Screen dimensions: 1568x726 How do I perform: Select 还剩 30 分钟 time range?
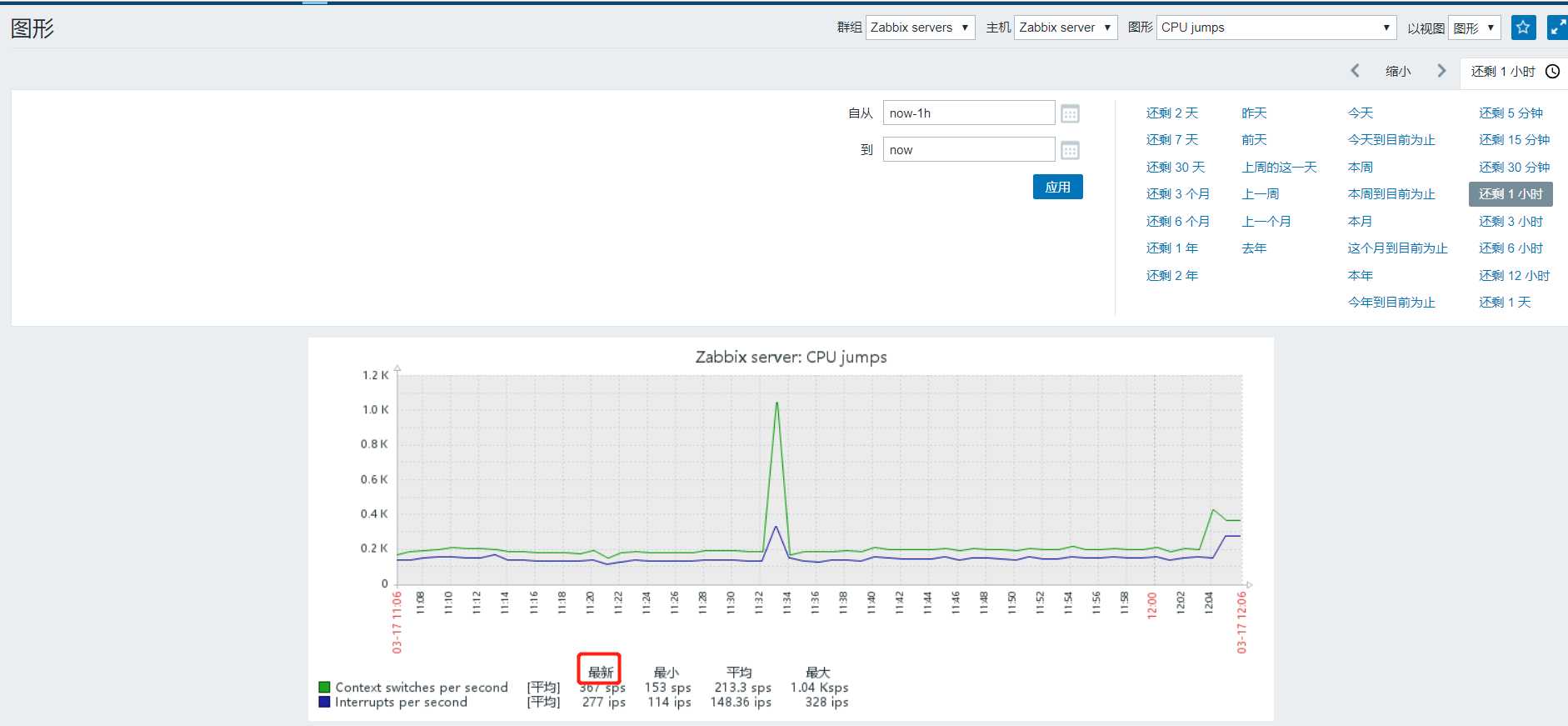tap(1515, 168)
